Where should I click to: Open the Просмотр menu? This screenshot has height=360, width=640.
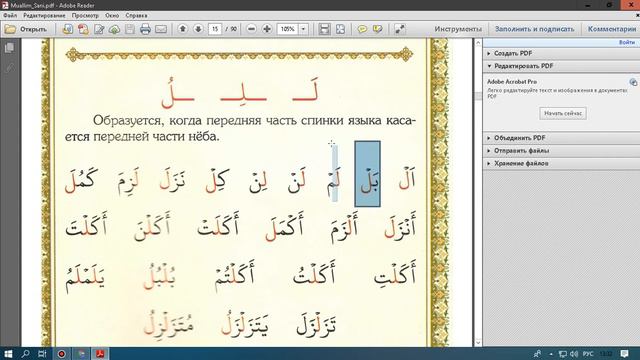click(x=85, y=16)
